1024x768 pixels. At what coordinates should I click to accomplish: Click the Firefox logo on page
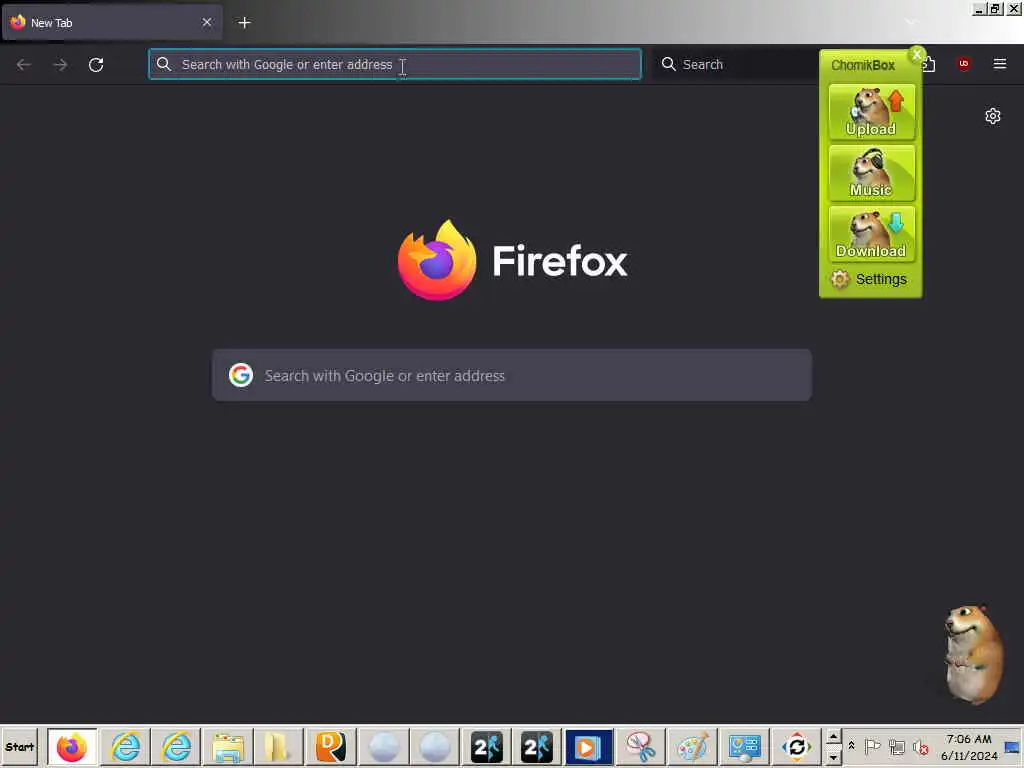tap(512, 261)
